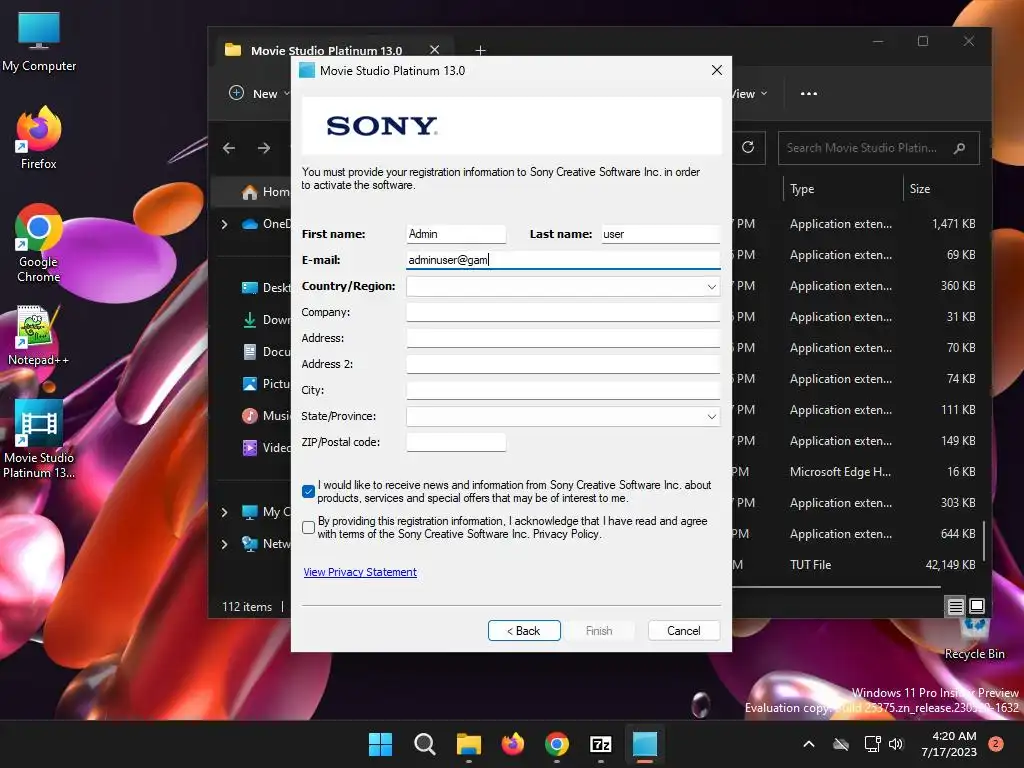1024x768 pixels.
Task: Open Downloads in Explorer sidebar
Action: pyautogui.click(x=266, y=320)
